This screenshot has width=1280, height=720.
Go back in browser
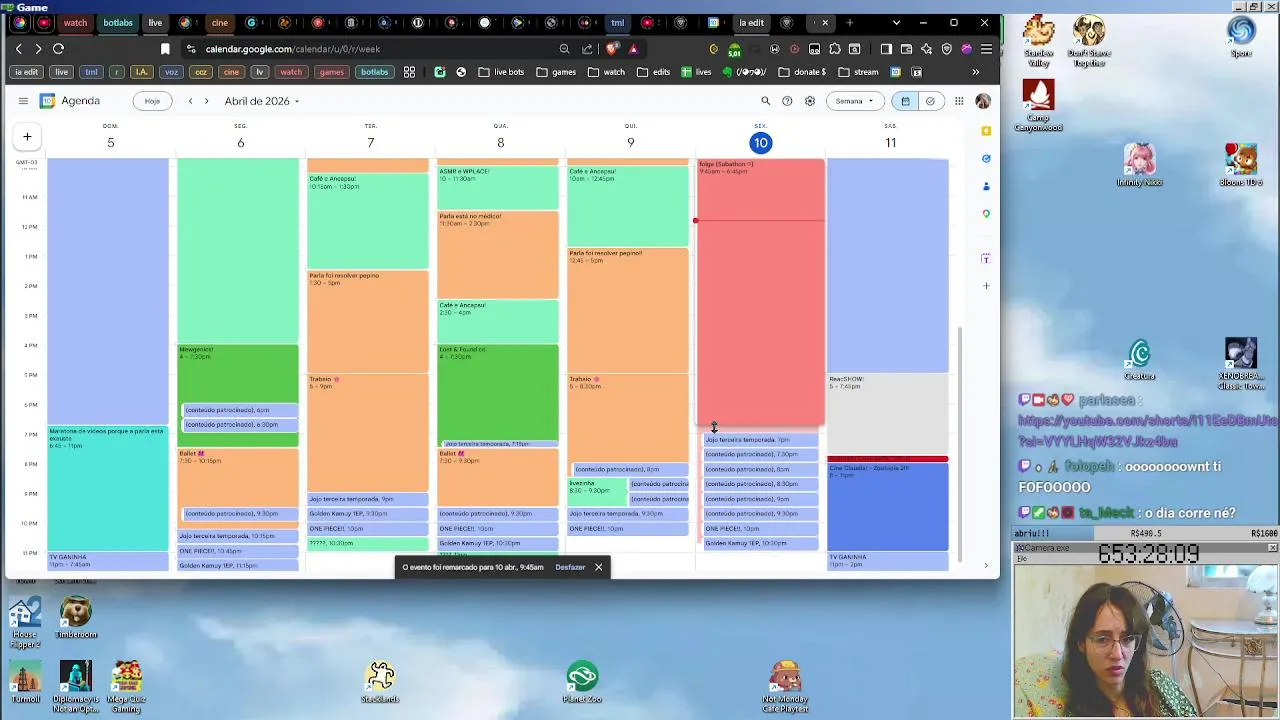19,48
